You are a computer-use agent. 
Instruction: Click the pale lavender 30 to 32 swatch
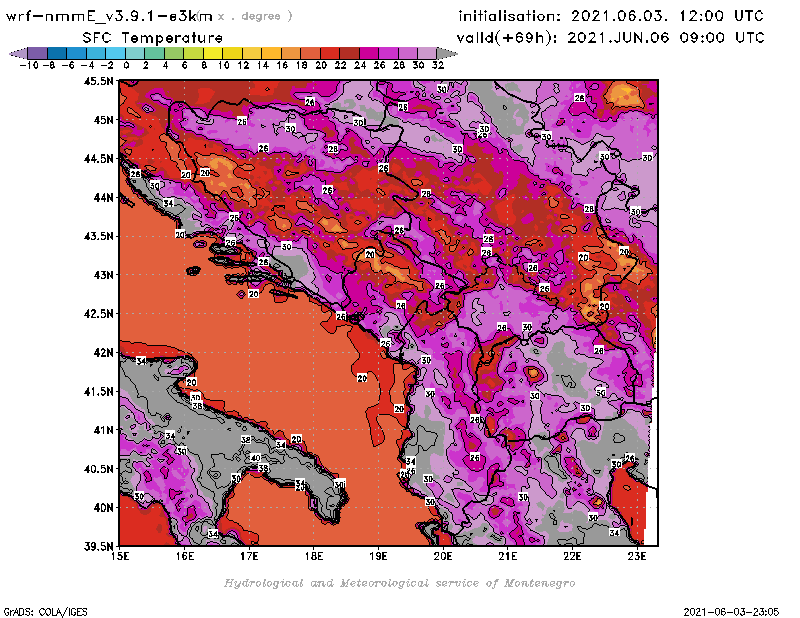click(x=428, y=53)
